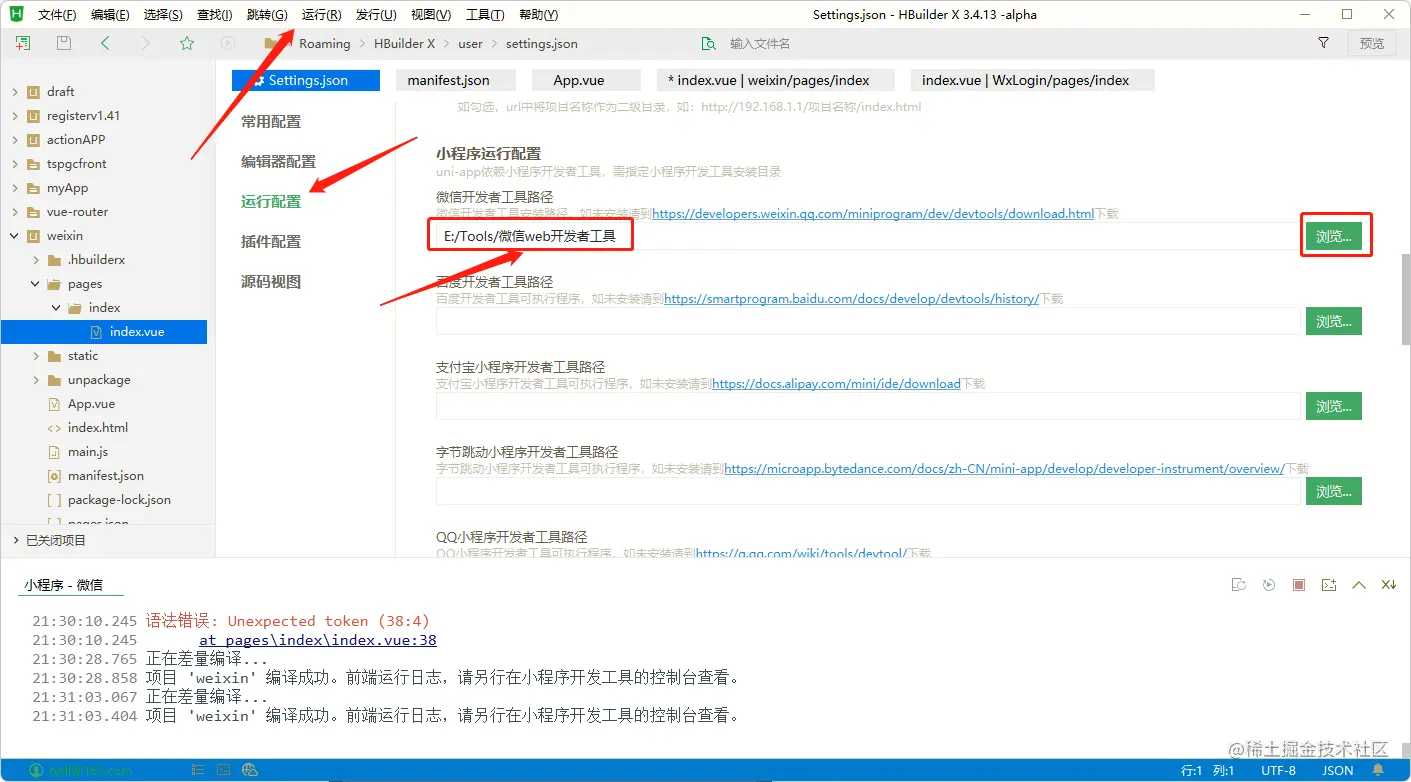Click the filter funnel icon near preview

[1324, 43]
